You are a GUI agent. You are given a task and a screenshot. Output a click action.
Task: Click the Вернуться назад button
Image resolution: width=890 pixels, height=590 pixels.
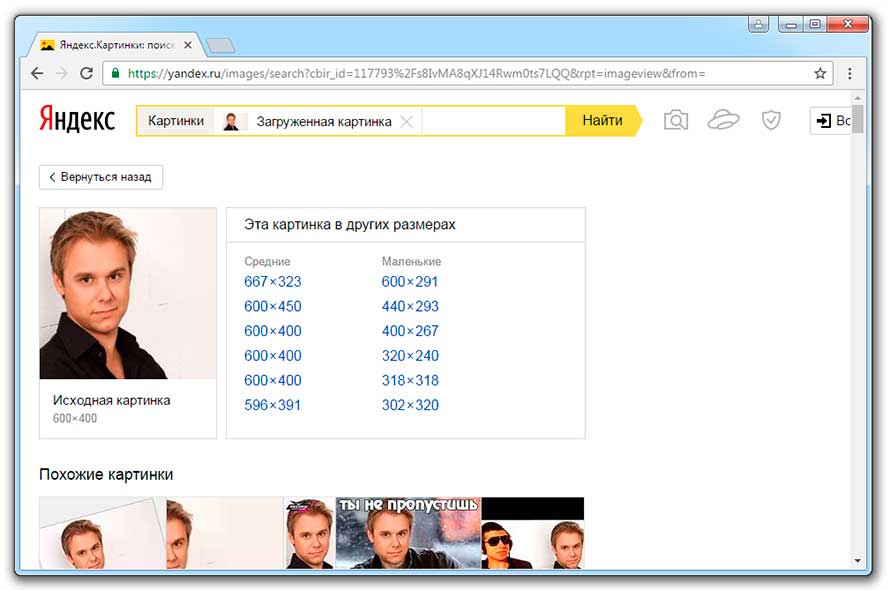pos(100,177)
